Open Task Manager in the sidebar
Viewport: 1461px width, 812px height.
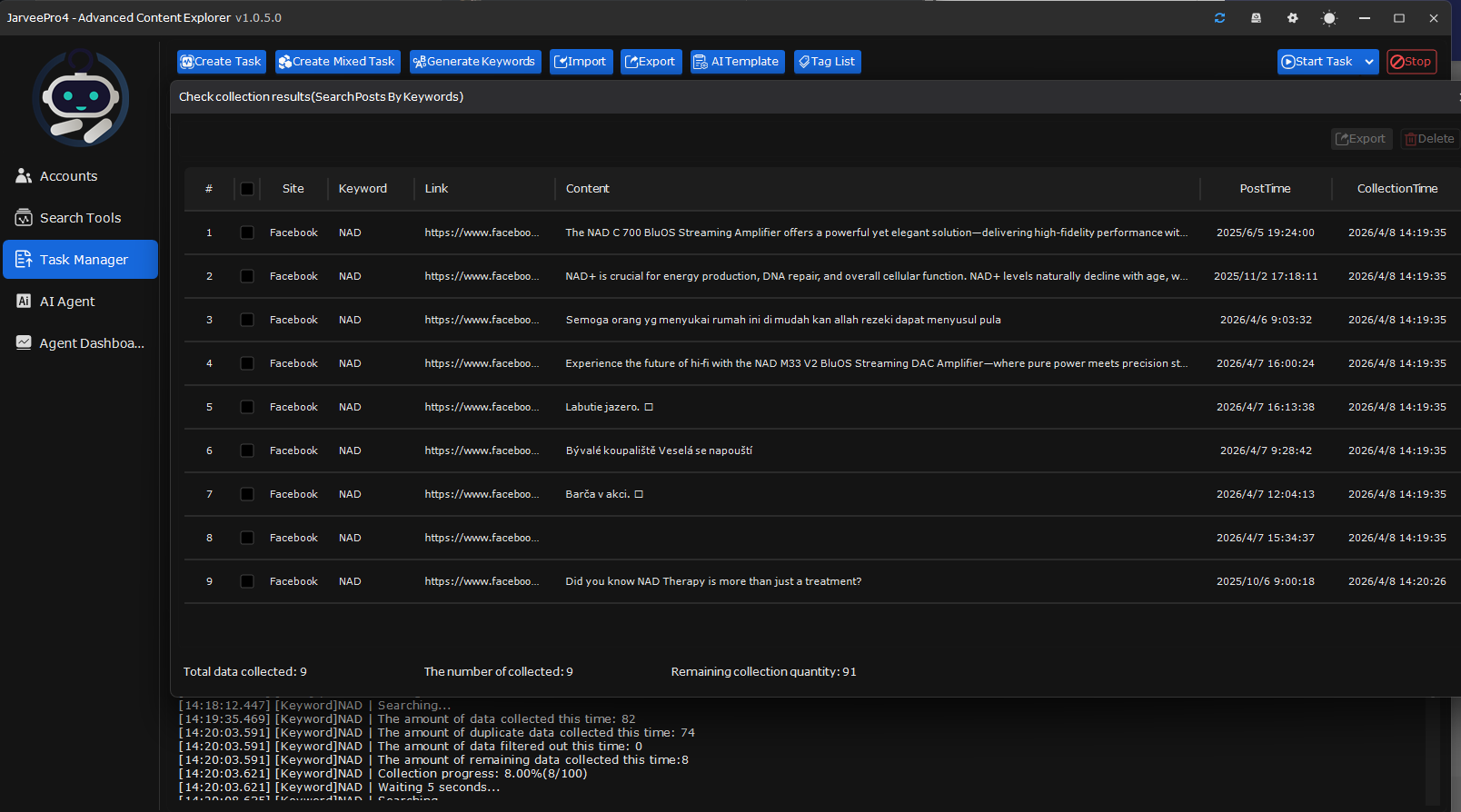[81, 260]
